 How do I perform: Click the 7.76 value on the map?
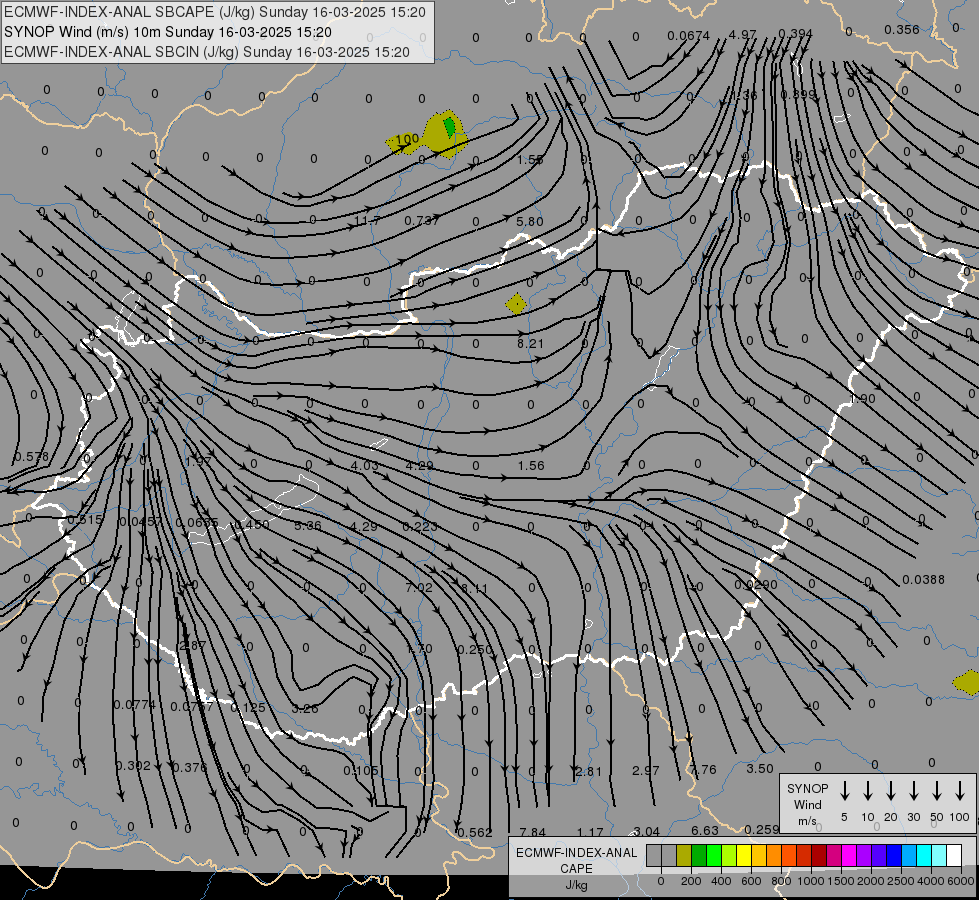click(x=703, y=769)
